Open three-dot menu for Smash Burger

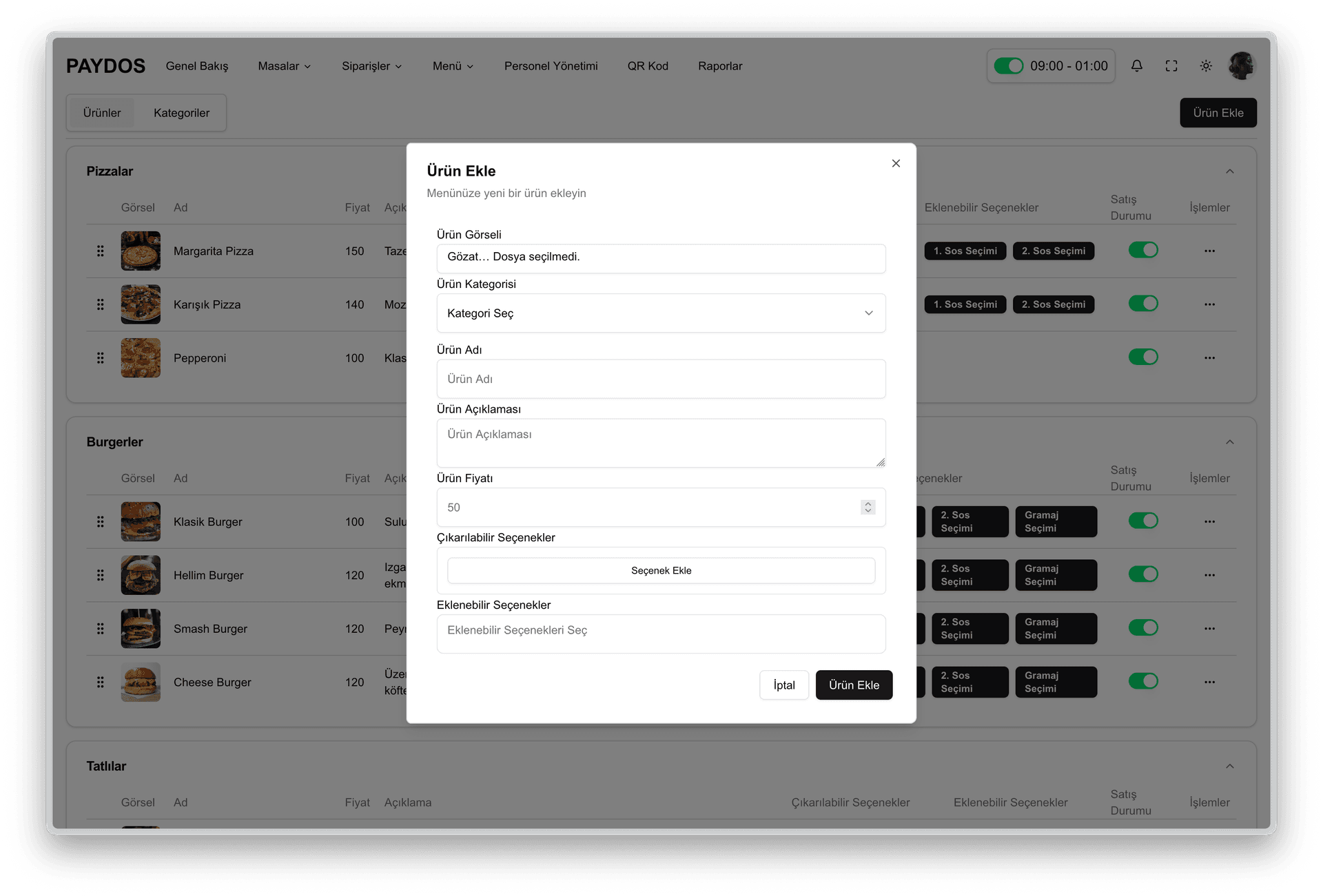coord(1209,629)
